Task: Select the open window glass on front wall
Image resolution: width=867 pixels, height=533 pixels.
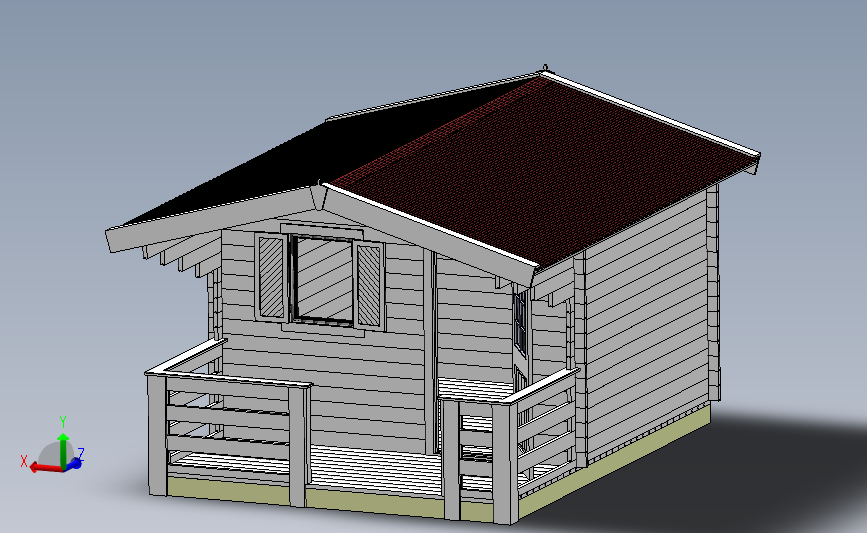Action: pos(323,279)
